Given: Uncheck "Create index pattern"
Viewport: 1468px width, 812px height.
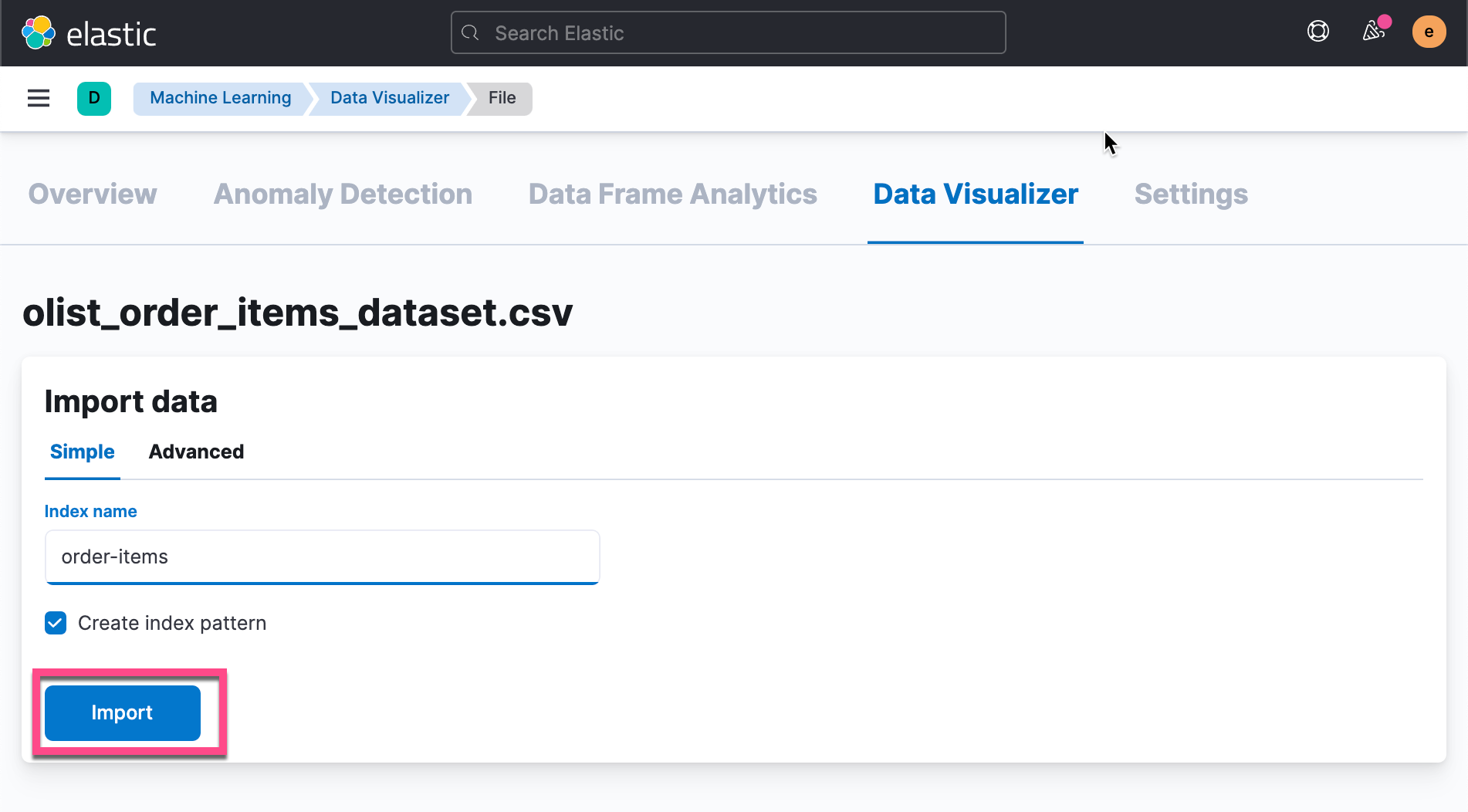Looking at the screenshot, I should (x=55, y=623).
